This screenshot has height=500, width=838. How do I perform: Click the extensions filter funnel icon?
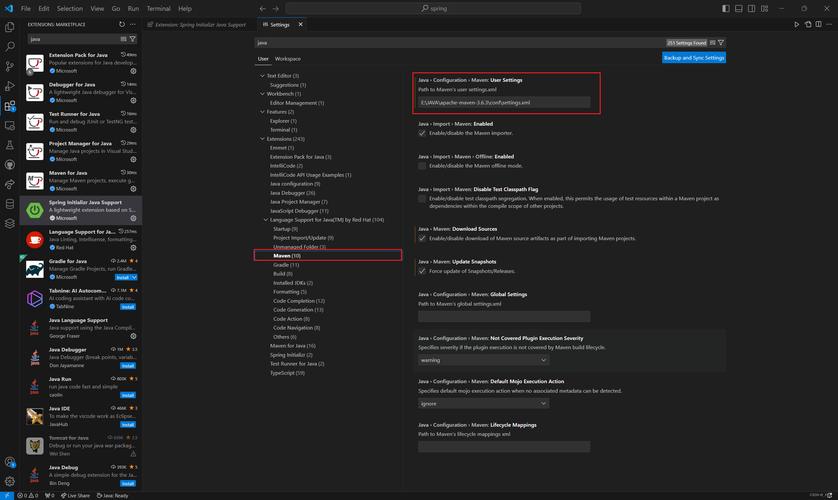coord(132,39)
